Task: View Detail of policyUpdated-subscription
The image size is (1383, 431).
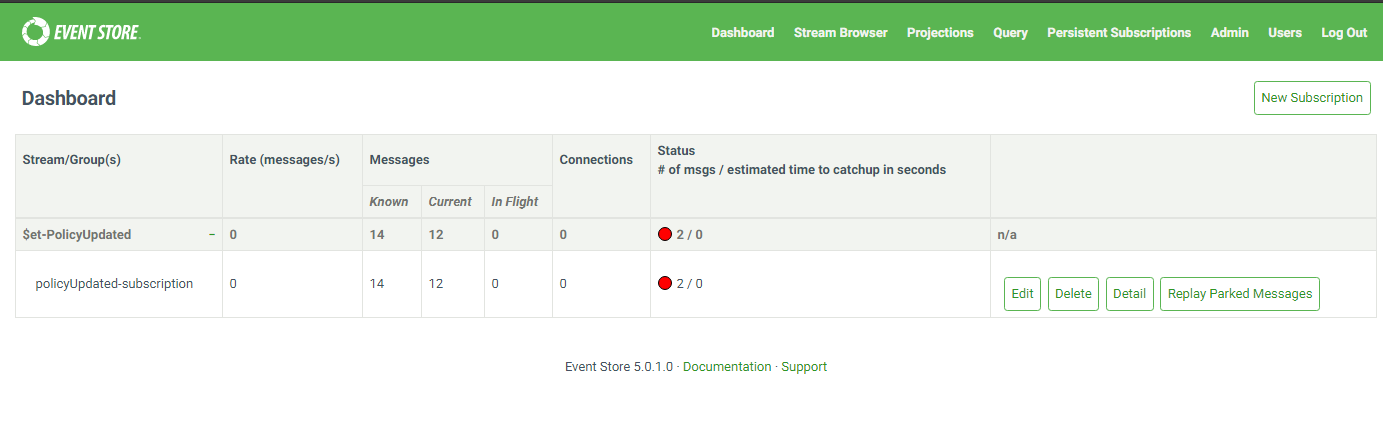Action: coord(1129,294)
